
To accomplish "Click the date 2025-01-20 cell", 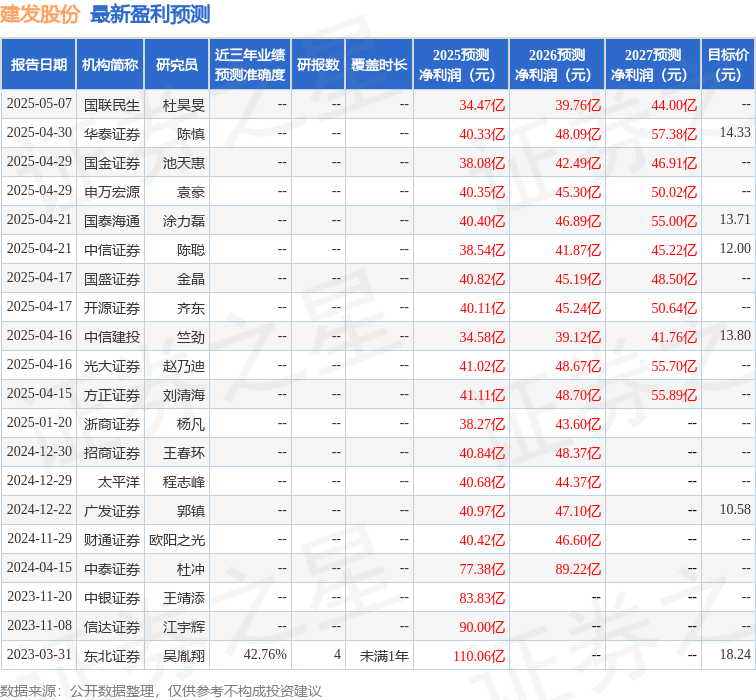I will (39, 422).
